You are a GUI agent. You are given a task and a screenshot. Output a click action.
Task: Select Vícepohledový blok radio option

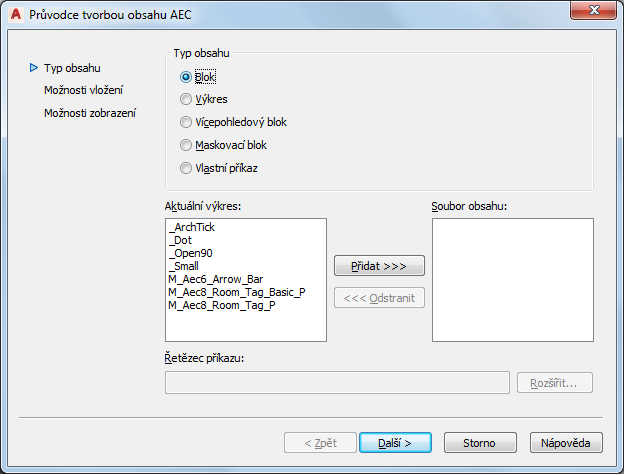[185, 122]
